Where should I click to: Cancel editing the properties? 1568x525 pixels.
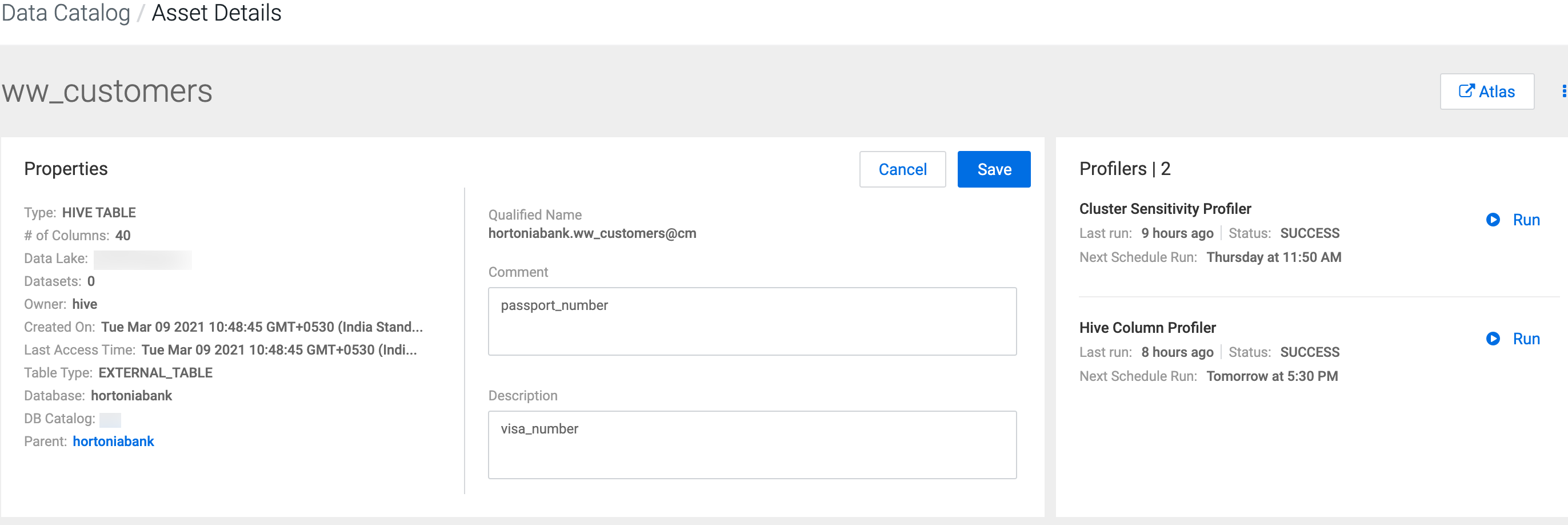point(902,169)
